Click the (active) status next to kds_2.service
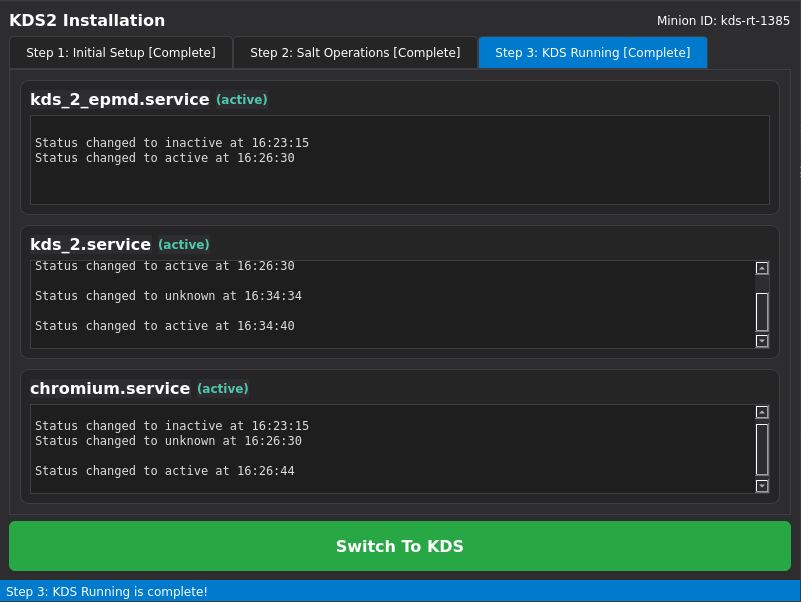Viewport: 801px width, 602px height. (184, 244)
